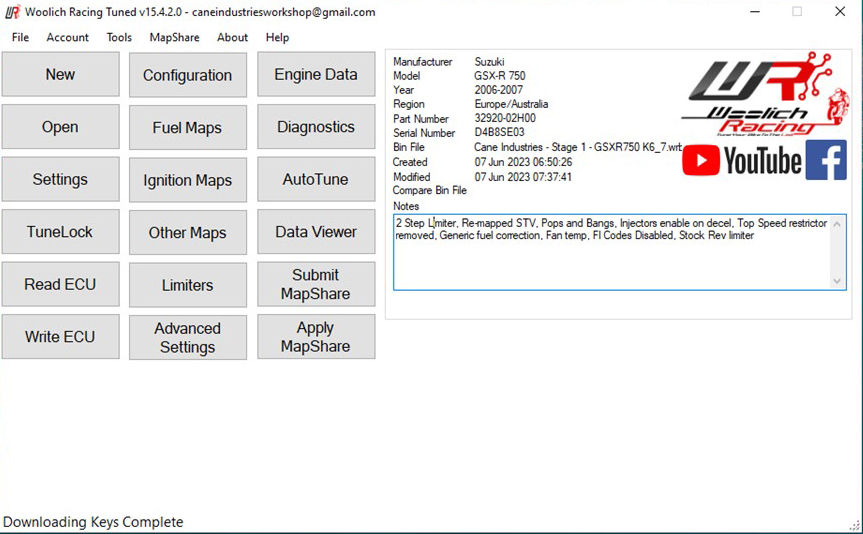Click the Modified date 07 Jun 2023 07:37:41
This screenshot has width=863, height=534.
click(523, 177)
